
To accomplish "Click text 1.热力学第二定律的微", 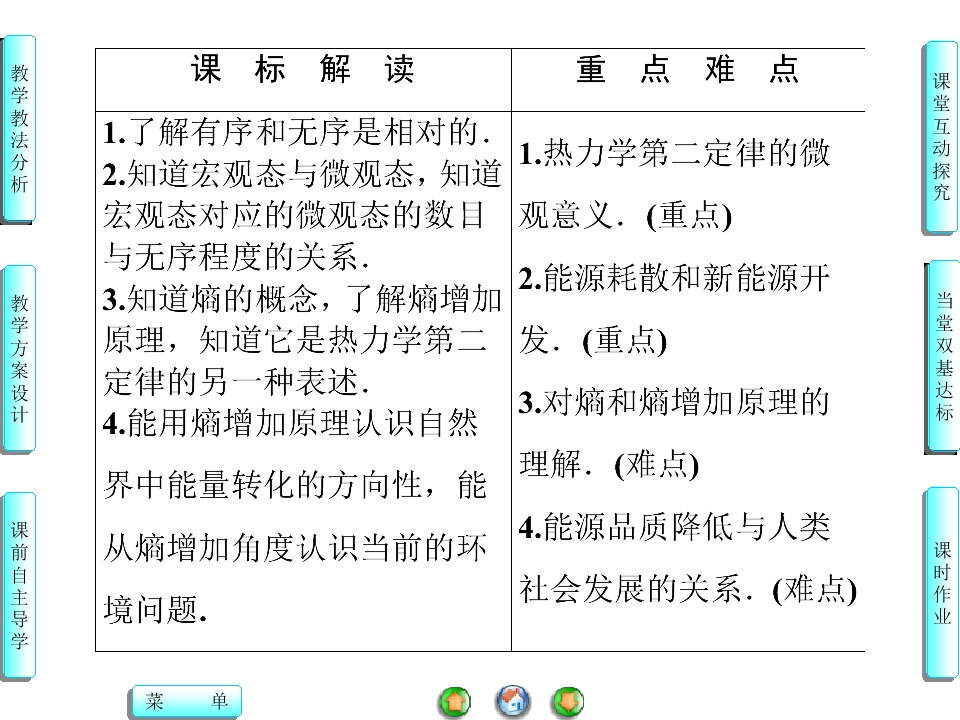I will coord(675,152).
